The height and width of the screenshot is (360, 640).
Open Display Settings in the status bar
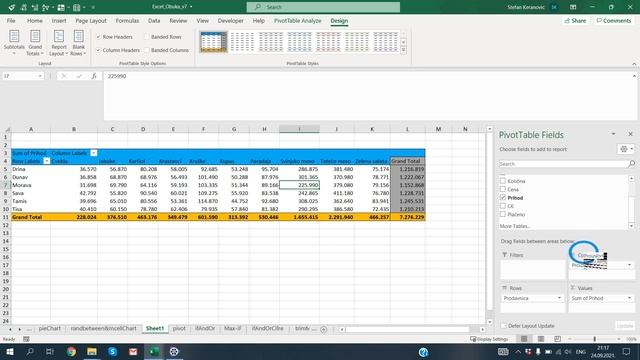tap(489, 339)
